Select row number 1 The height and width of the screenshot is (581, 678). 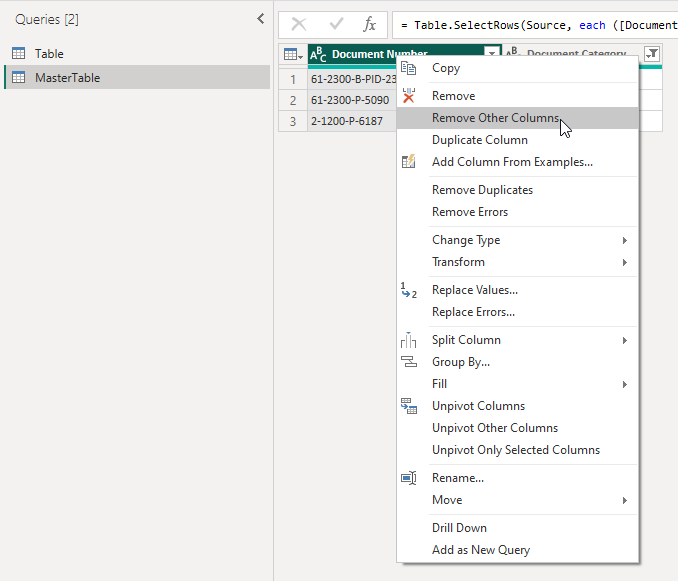click(x=293, y=80)
